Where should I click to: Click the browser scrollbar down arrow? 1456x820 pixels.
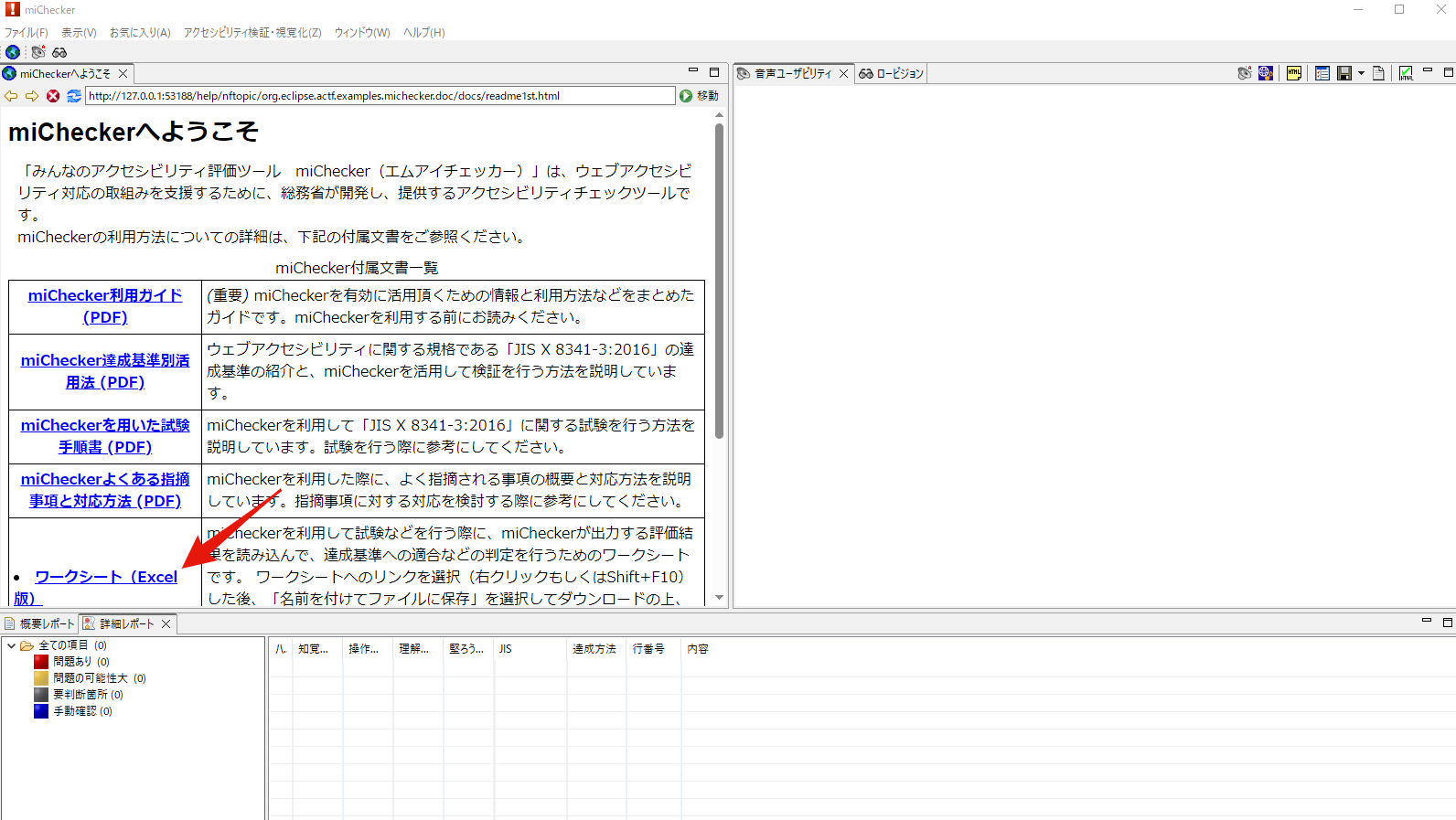click(720, 598)
